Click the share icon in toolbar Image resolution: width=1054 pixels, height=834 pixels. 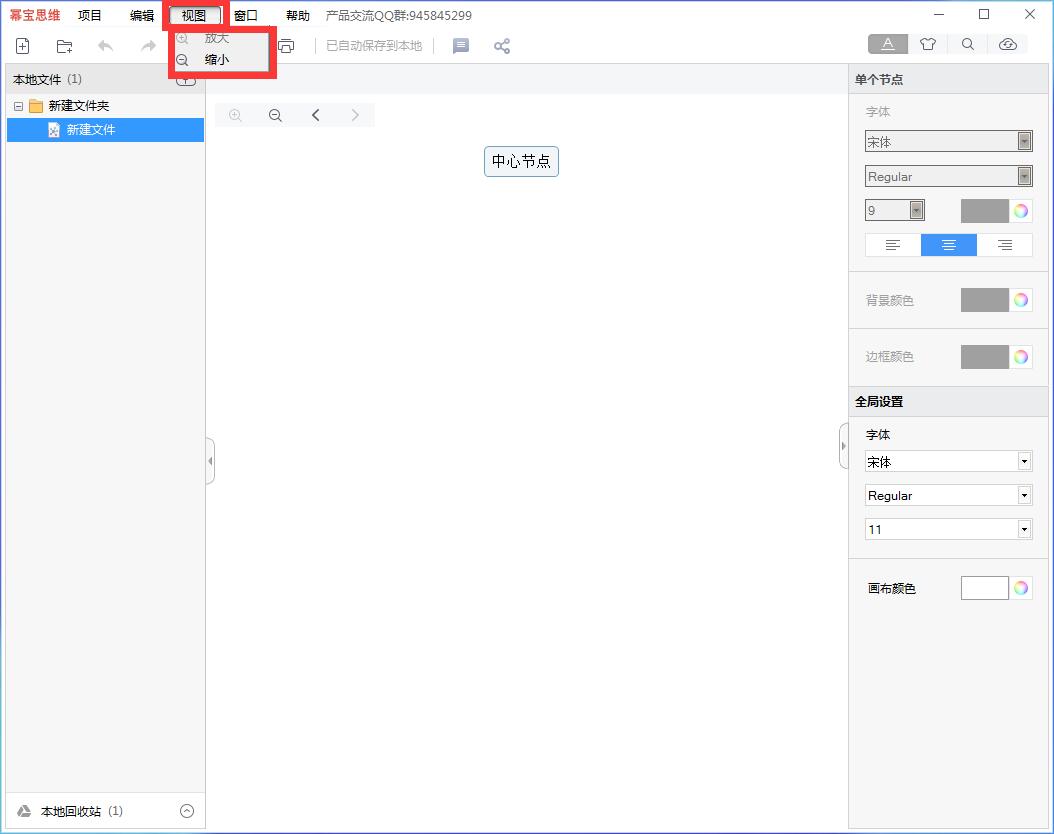[x=502, y=46]
